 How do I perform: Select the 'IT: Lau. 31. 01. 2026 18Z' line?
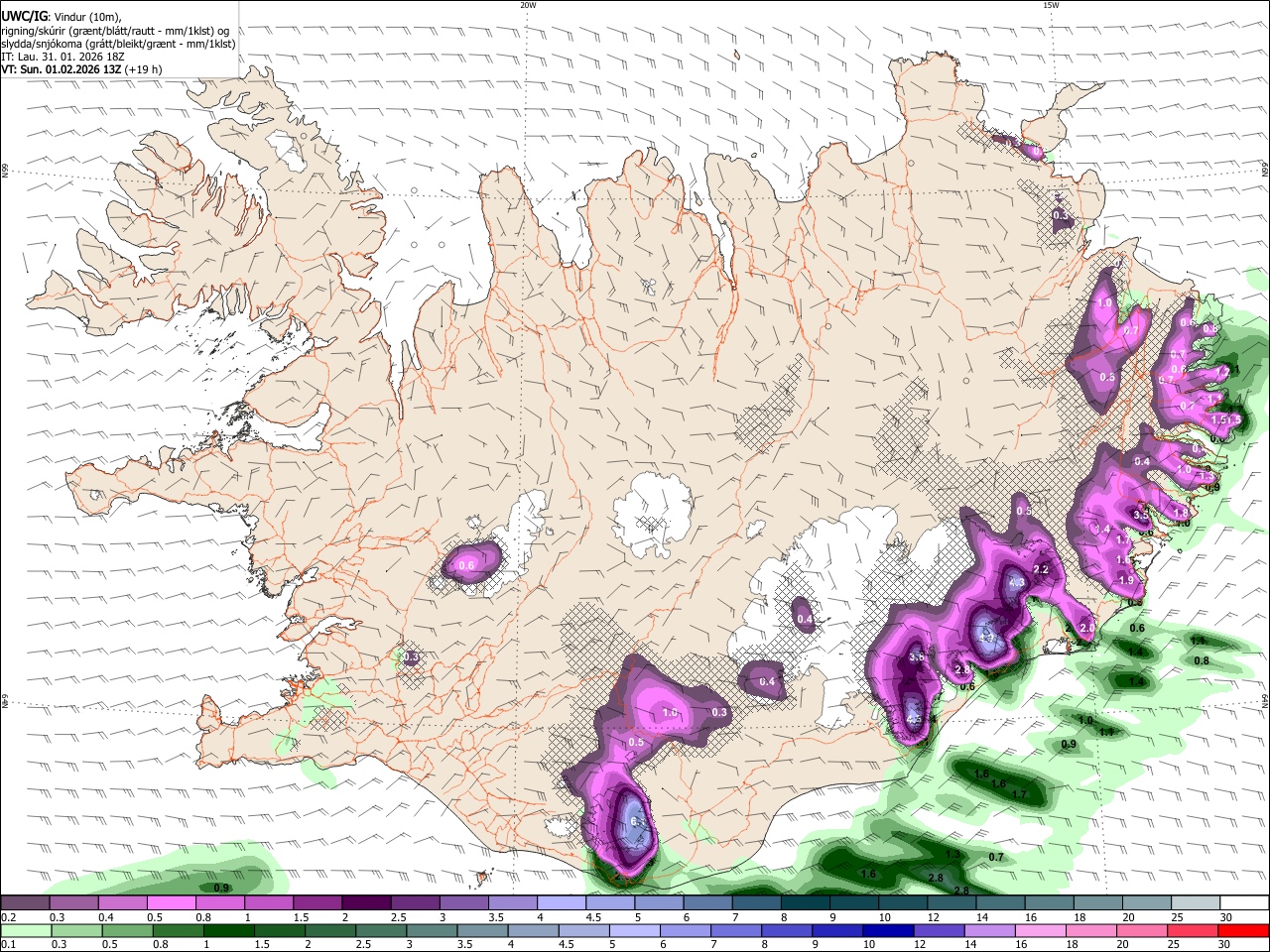[63, 57]
